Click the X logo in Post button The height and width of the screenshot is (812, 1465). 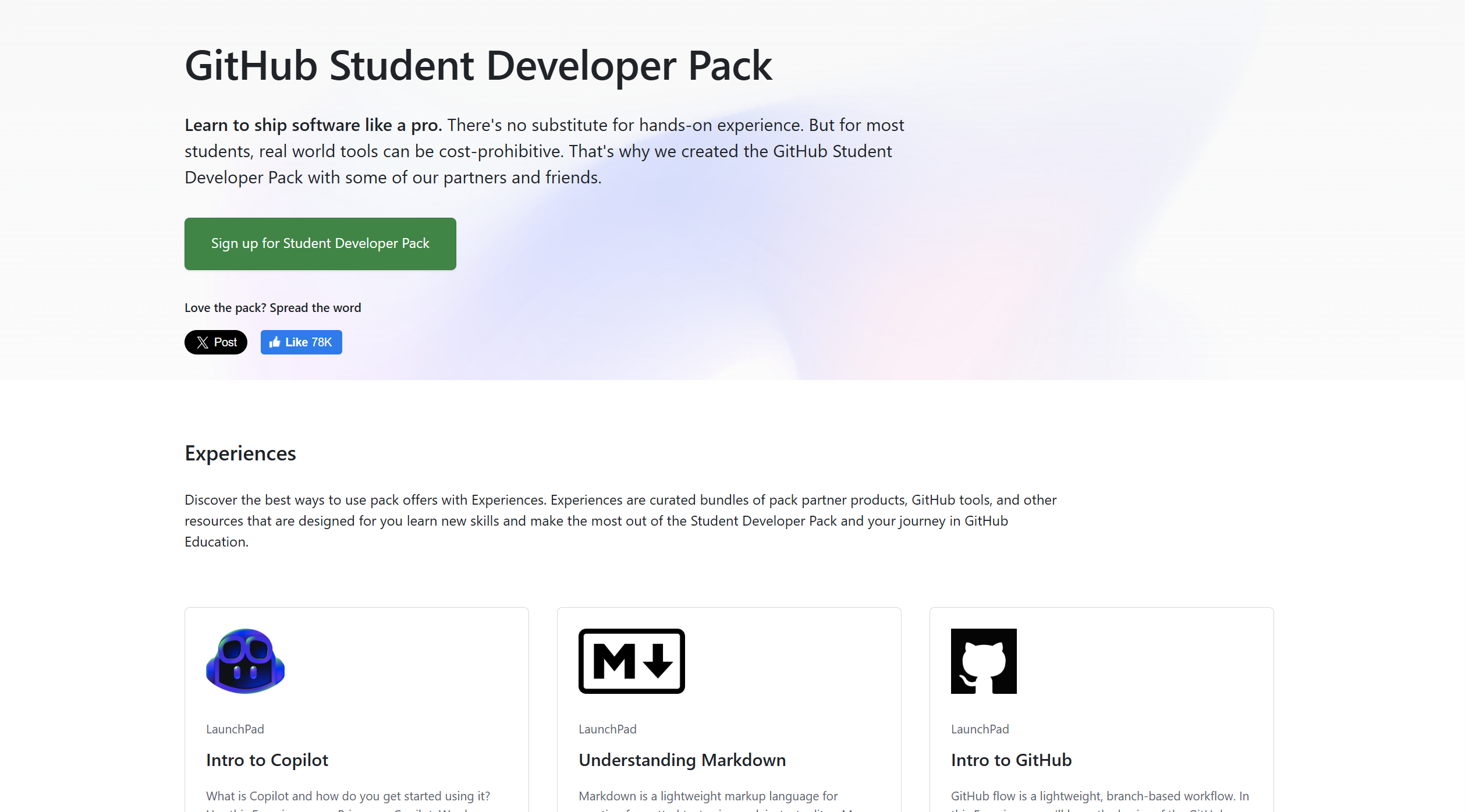coord(203,342)
